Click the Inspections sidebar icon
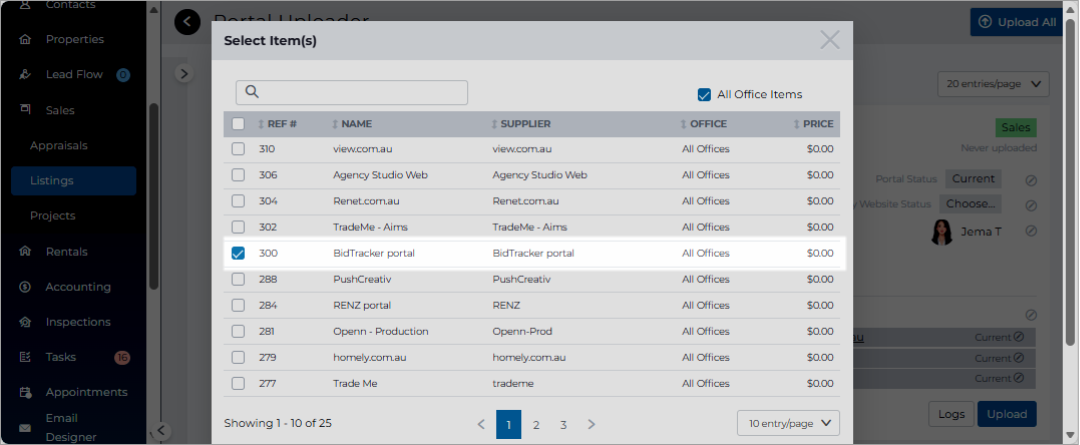Image resolution: width=1080 pixels, height=445 pixels. [25, 322]
